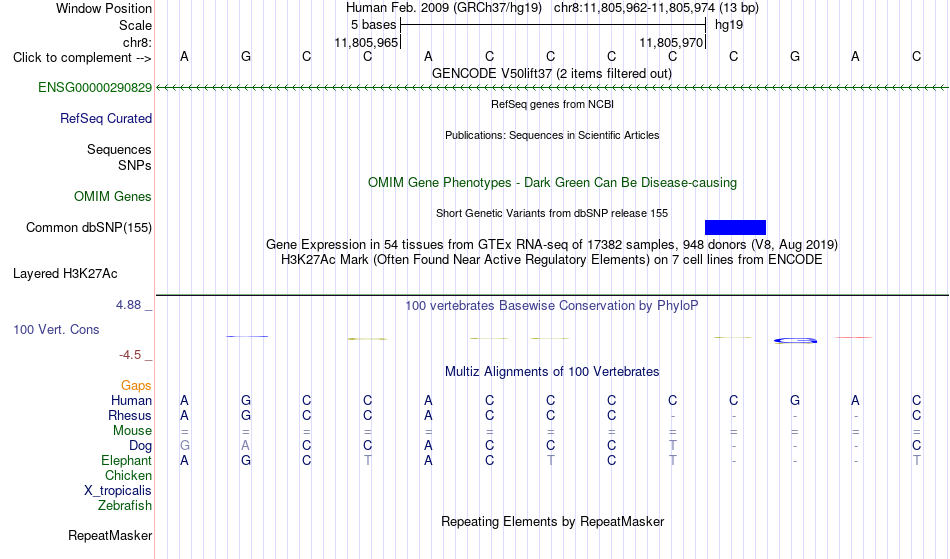950x559 pixels.
Task: Click the Sequences track label
Action: coord(119,150)
